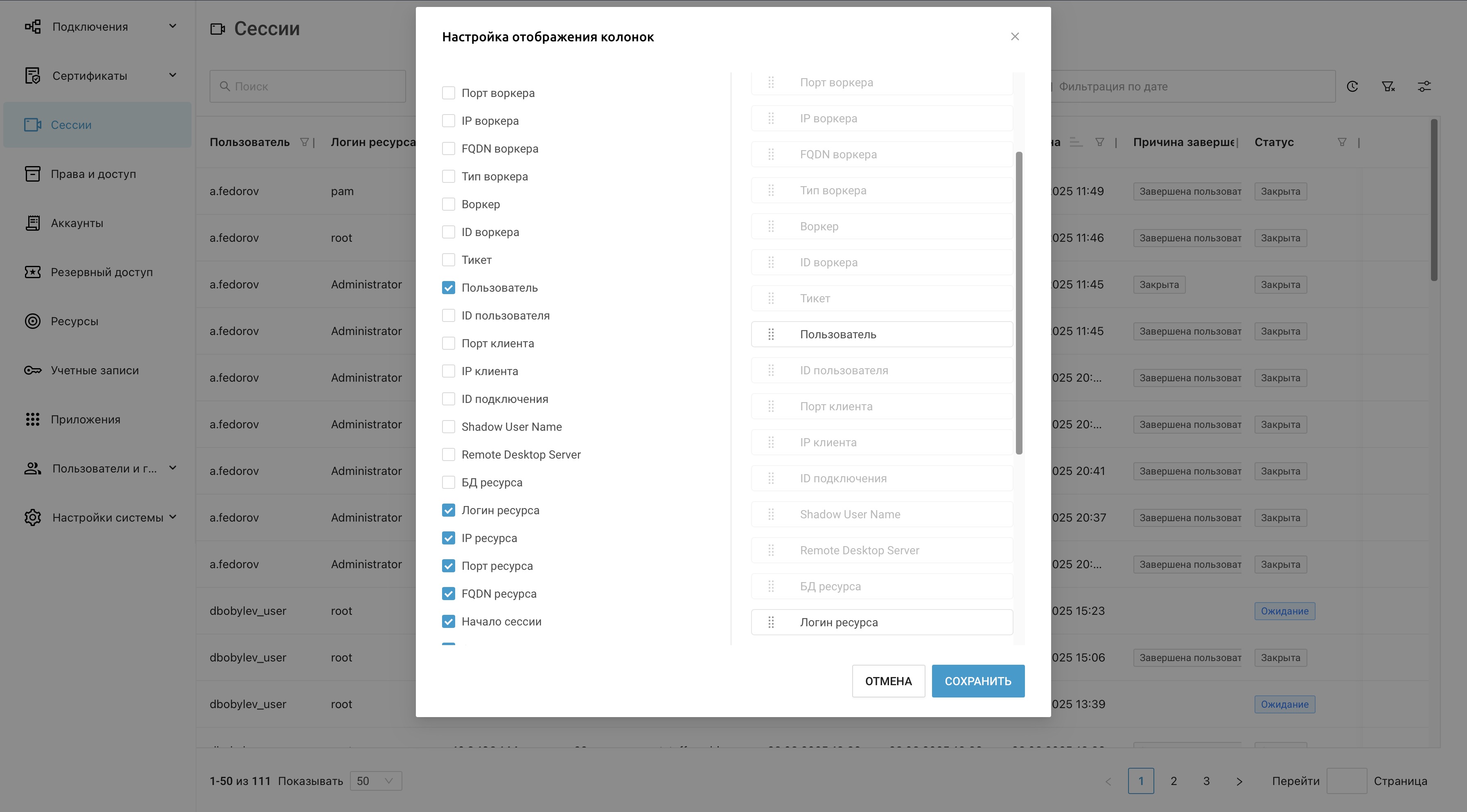Uncheck the Пользователь column checkbox
Image resolution: width=1467 pixels, height=812 pixels.
449,288
